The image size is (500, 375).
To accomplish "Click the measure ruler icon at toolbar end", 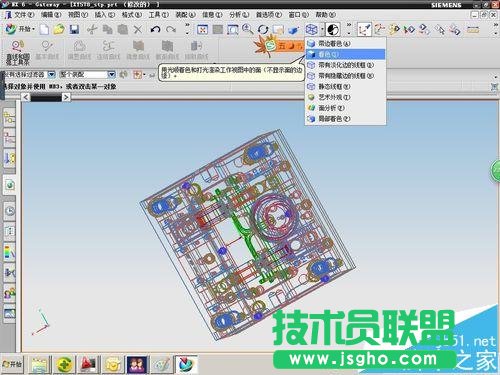I will click(x=473, y=30).
